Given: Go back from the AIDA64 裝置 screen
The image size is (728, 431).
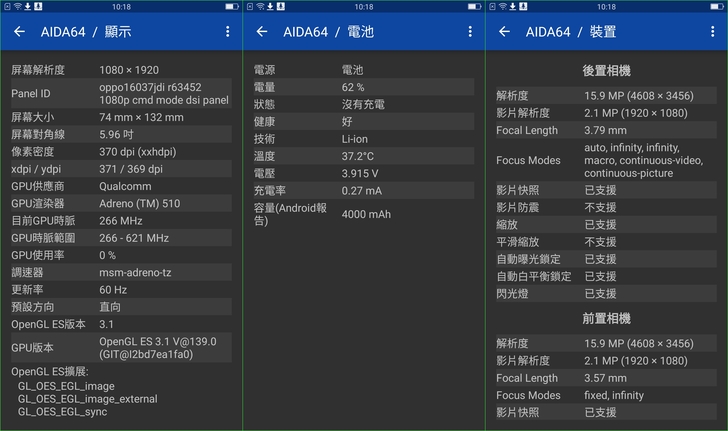Looking at the screenshot, I should (504, 32).
